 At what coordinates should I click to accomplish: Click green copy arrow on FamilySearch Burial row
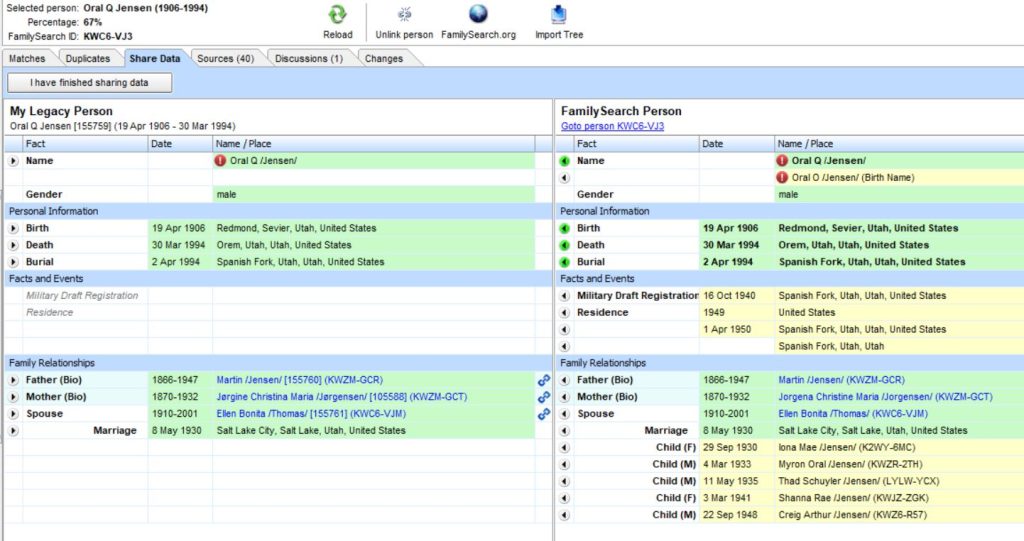point(565,262)
